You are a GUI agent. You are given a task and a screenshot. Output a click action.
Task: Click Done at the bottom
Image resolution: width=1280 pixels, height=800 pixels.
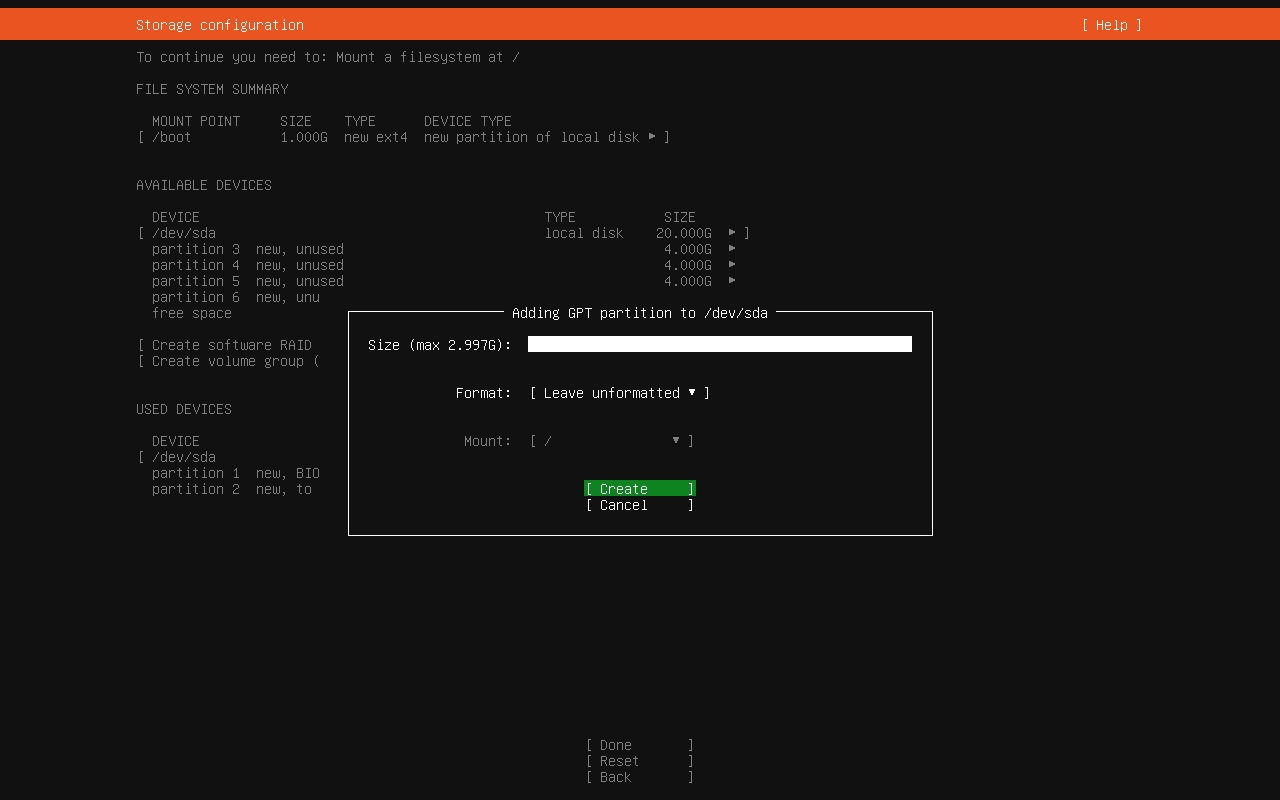(639, 745)
